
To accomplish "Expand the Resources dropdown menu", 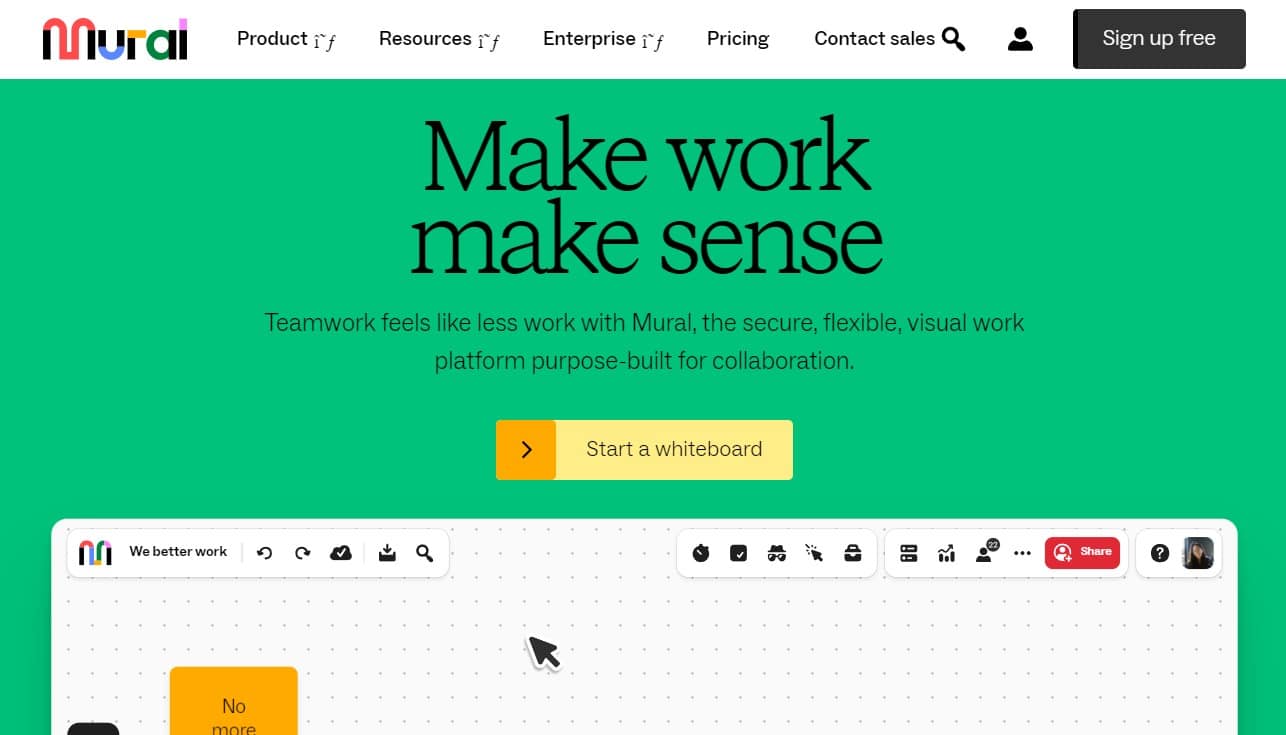I will tap(439, 39).
